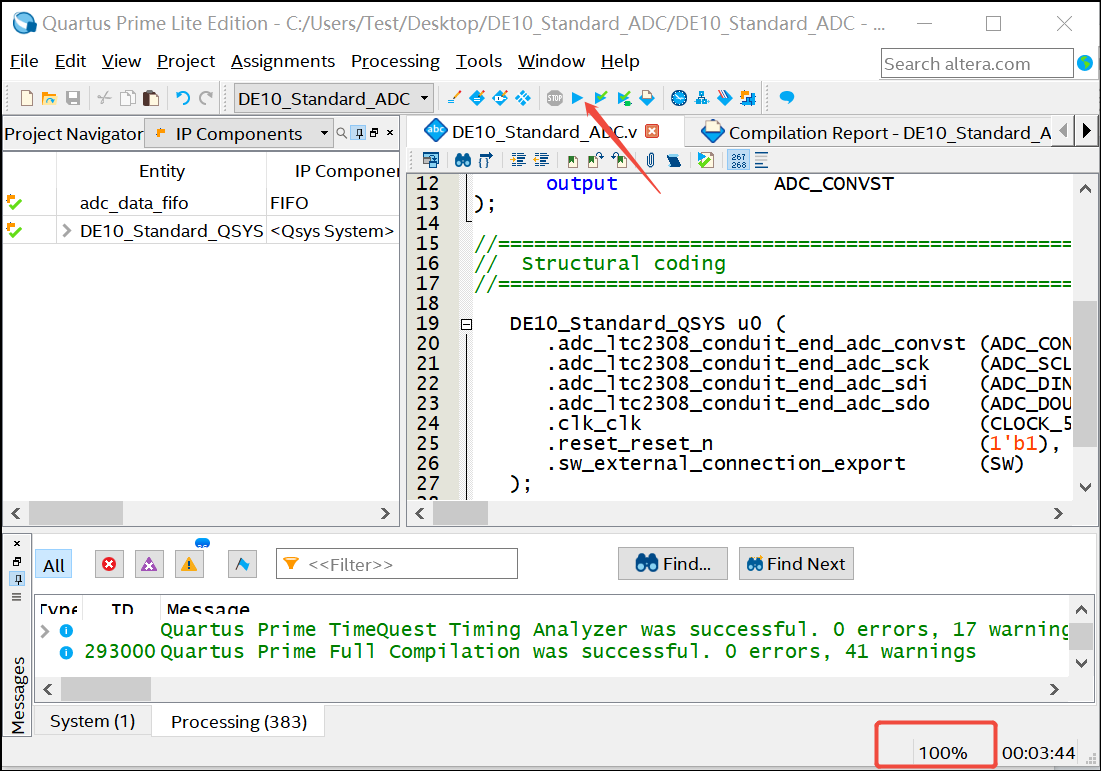Click the globe icon beside search box
The height and width of the screenshot is (771, 1101).
click(1086, 63)
